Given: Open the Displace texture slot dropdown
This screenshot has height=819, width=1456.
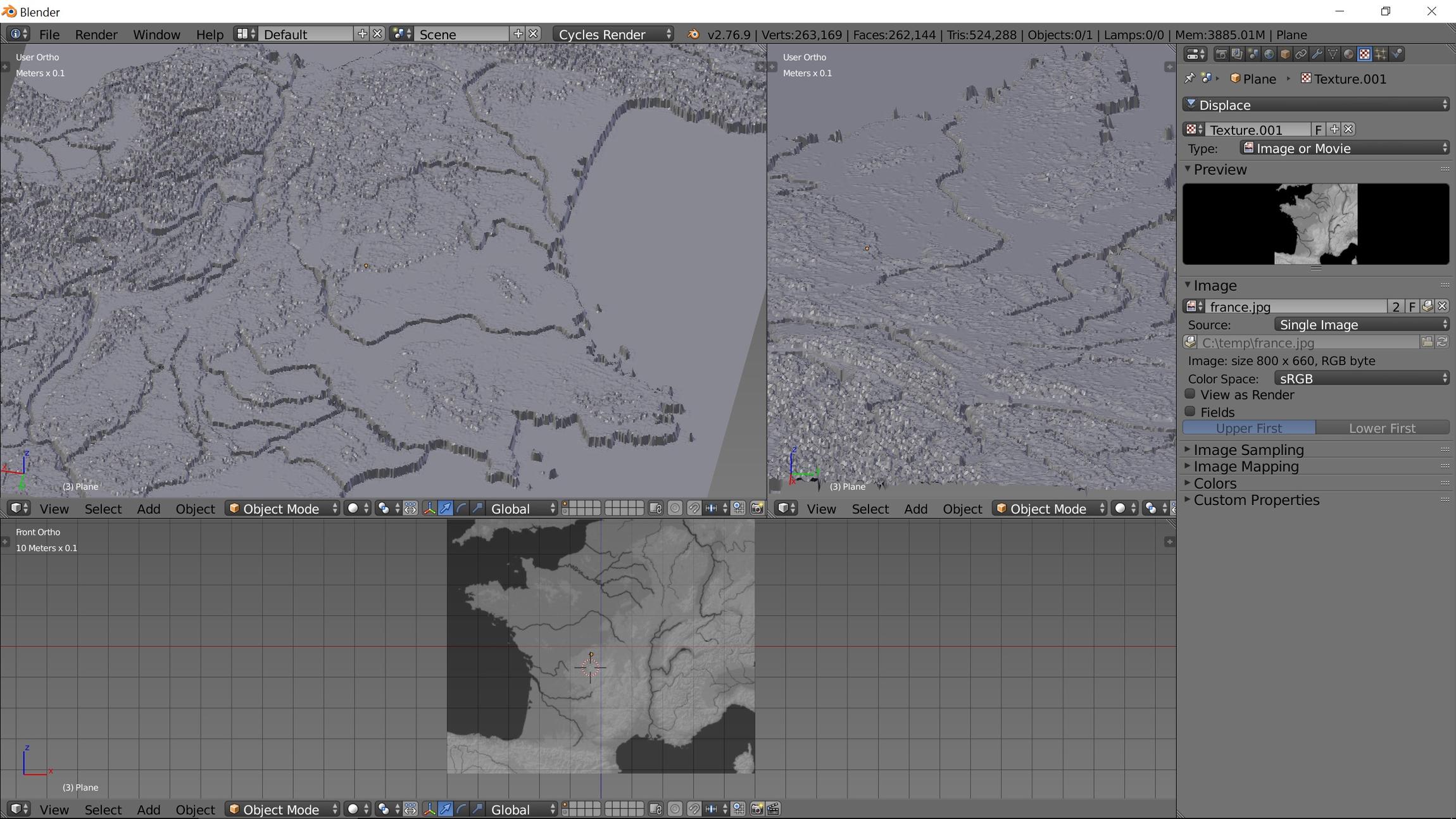Looking at the screenshot, I should (1316, 105).
